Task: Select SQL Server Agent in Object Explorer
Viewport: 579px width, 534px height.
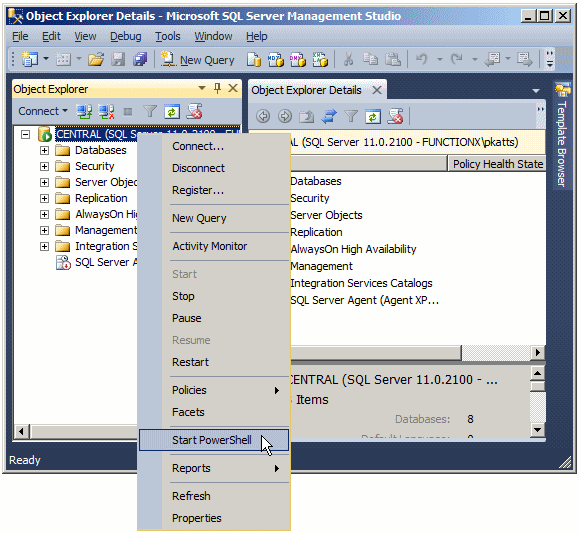Action: click(x=106, y=263)
